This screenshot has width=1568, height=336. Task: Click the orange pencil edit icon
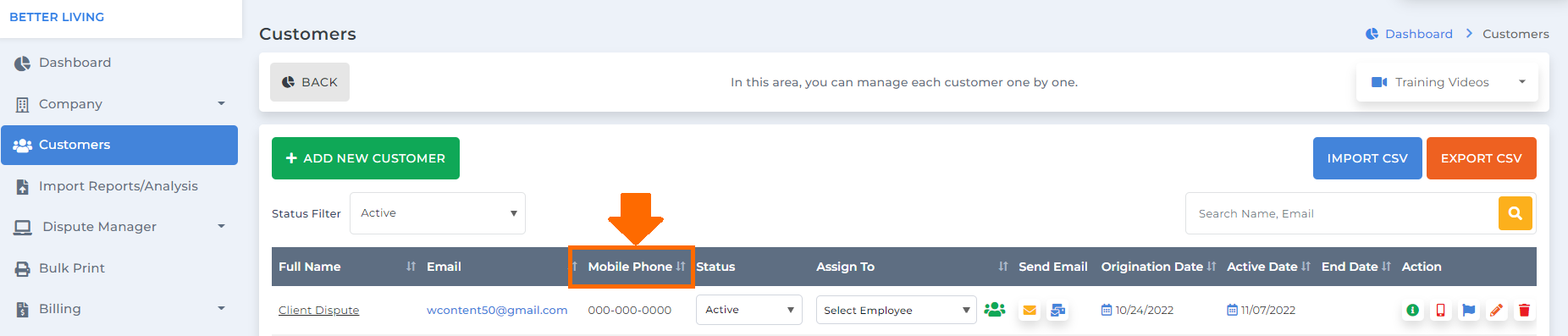(1496, 311)
